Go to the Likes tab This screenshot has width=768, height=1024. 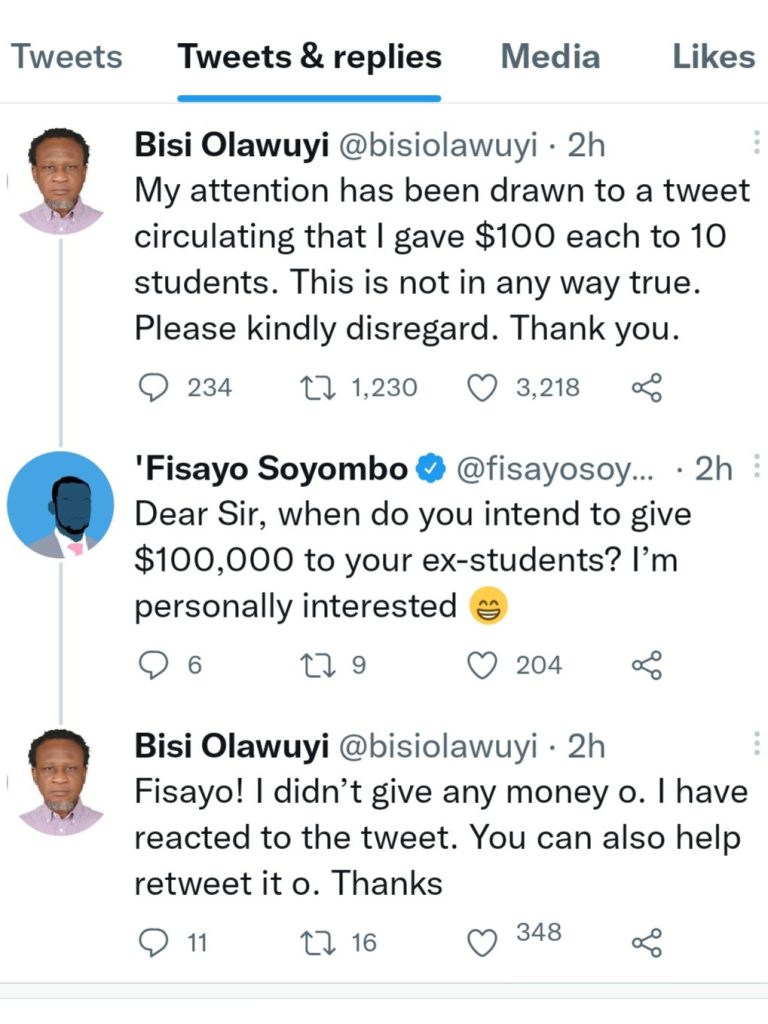point(713,56)
